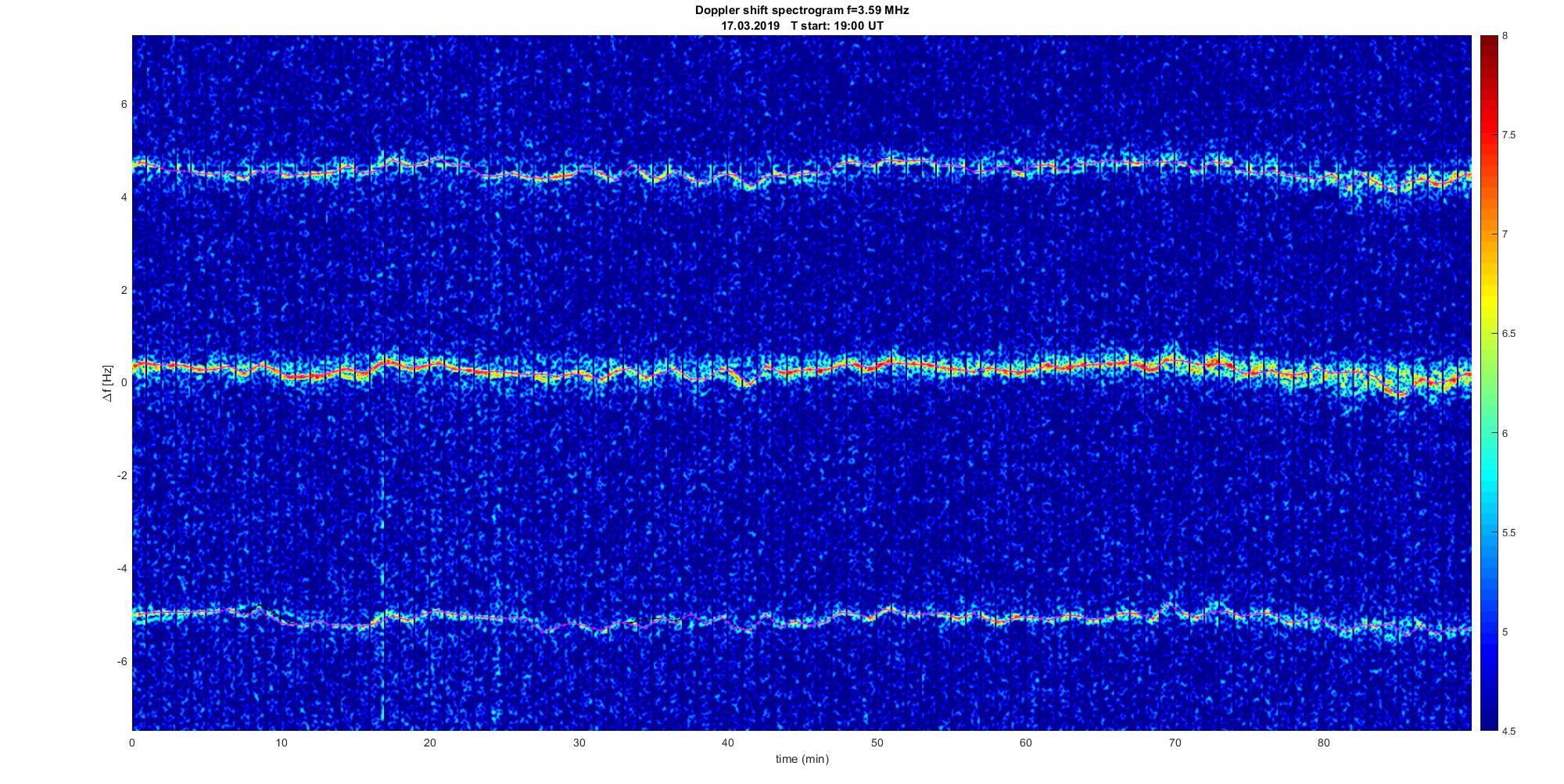
Task: Click x-axis tick label 50
Action: click(877, 743)
